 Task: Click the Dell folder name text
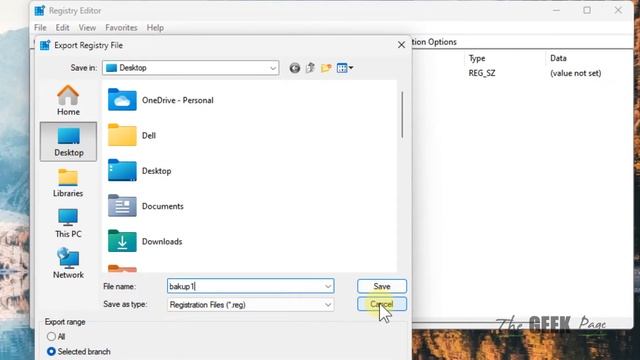(x=149, y=136)
